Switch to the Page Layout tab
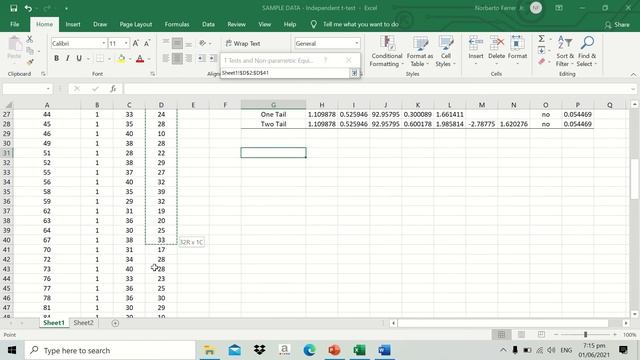 click(x=136, y=24)
